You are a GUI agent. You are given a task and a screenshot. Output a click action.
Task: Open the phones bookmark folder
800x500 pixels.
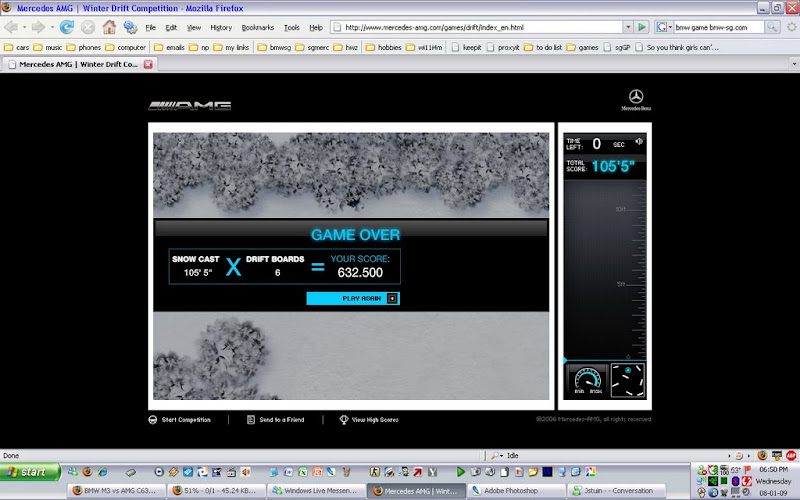pos(84,47)
